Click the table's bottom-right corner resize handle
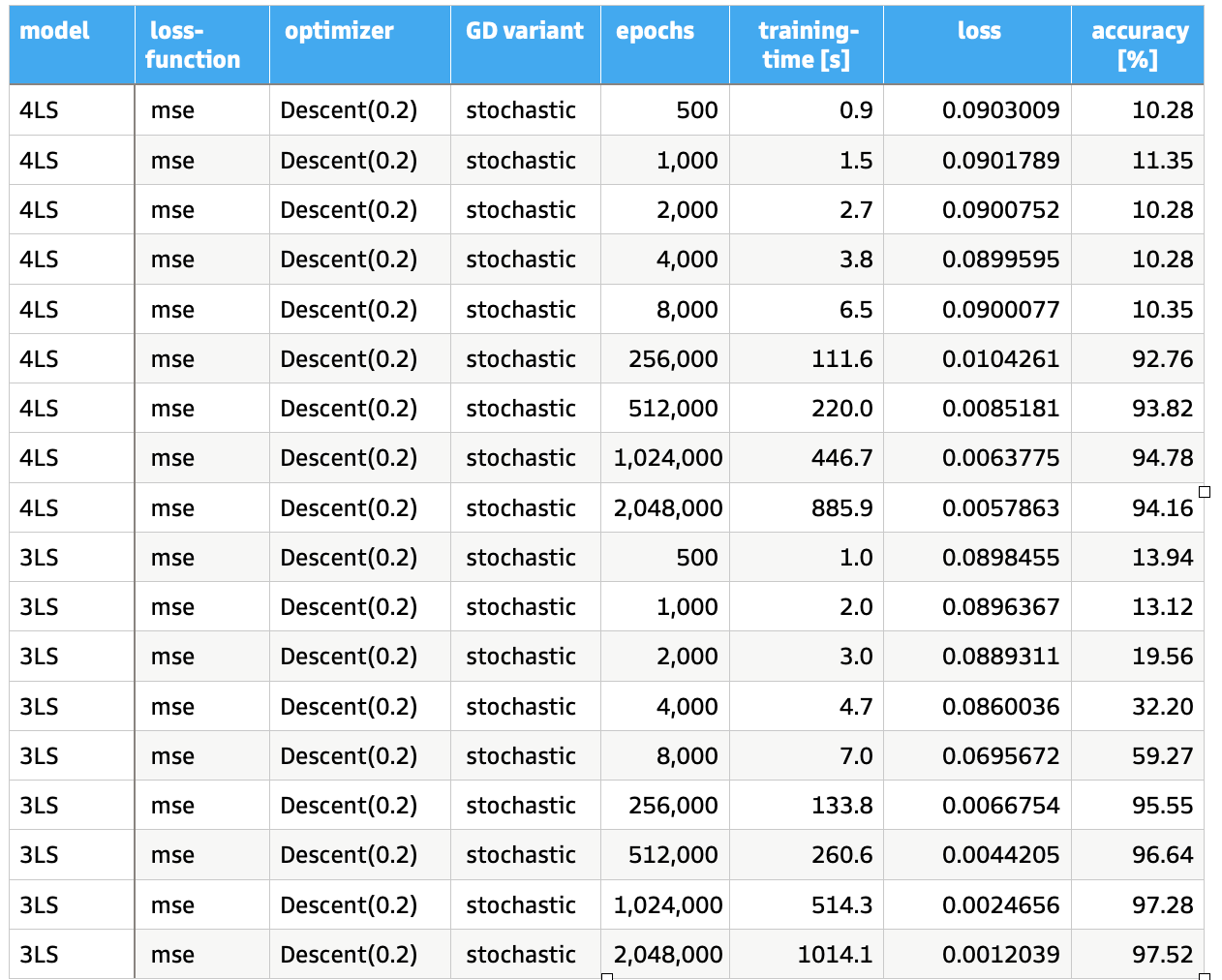Screen dimensions: 1222x980 click(1205, 976)
